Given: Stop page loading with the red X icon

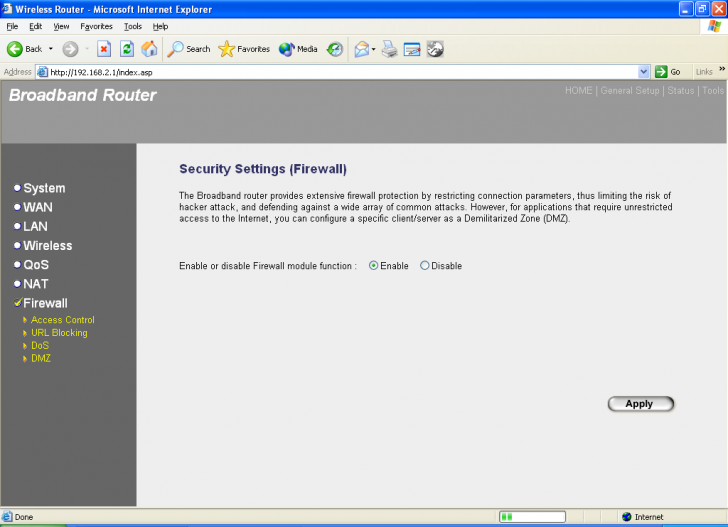Looking at the screenshot, I should 104,49.
